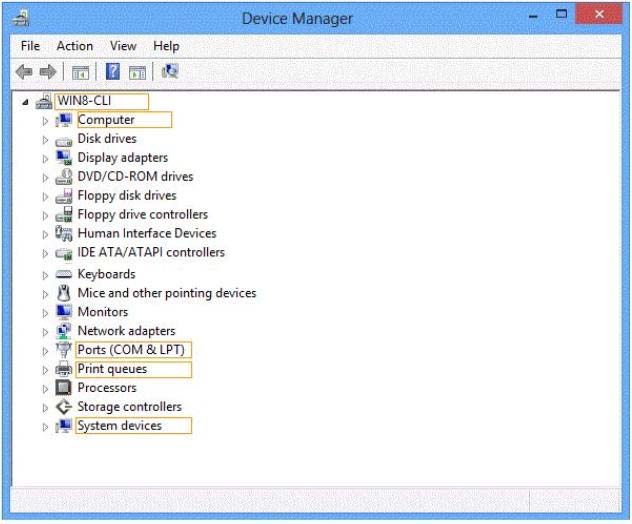Expand the Computer node
The height and width of the screenshot is (524, 632).
click(45, 121)
